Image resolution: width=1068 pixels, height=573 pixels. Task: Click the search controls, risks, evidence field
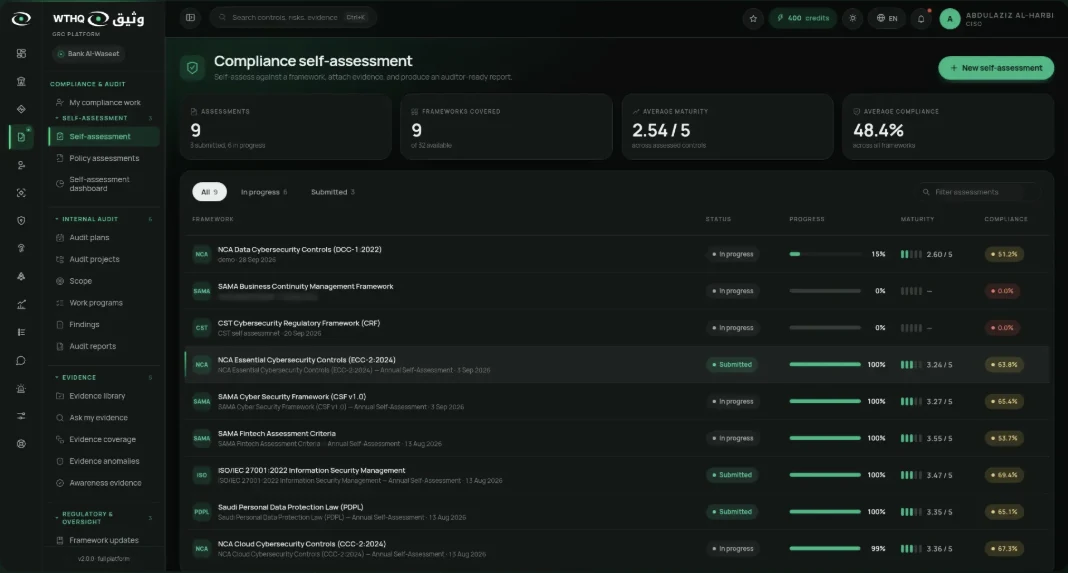coord(294,18)
